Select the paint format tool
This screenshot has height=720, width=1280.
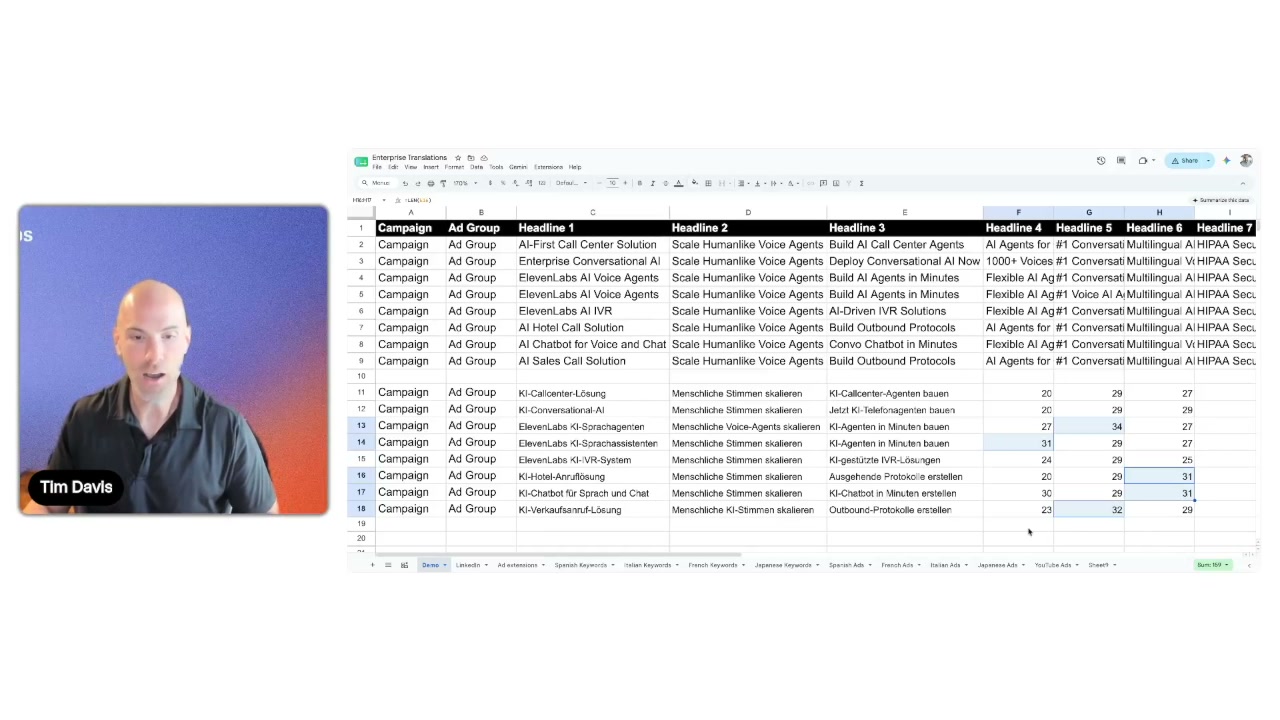coord(443,183)
